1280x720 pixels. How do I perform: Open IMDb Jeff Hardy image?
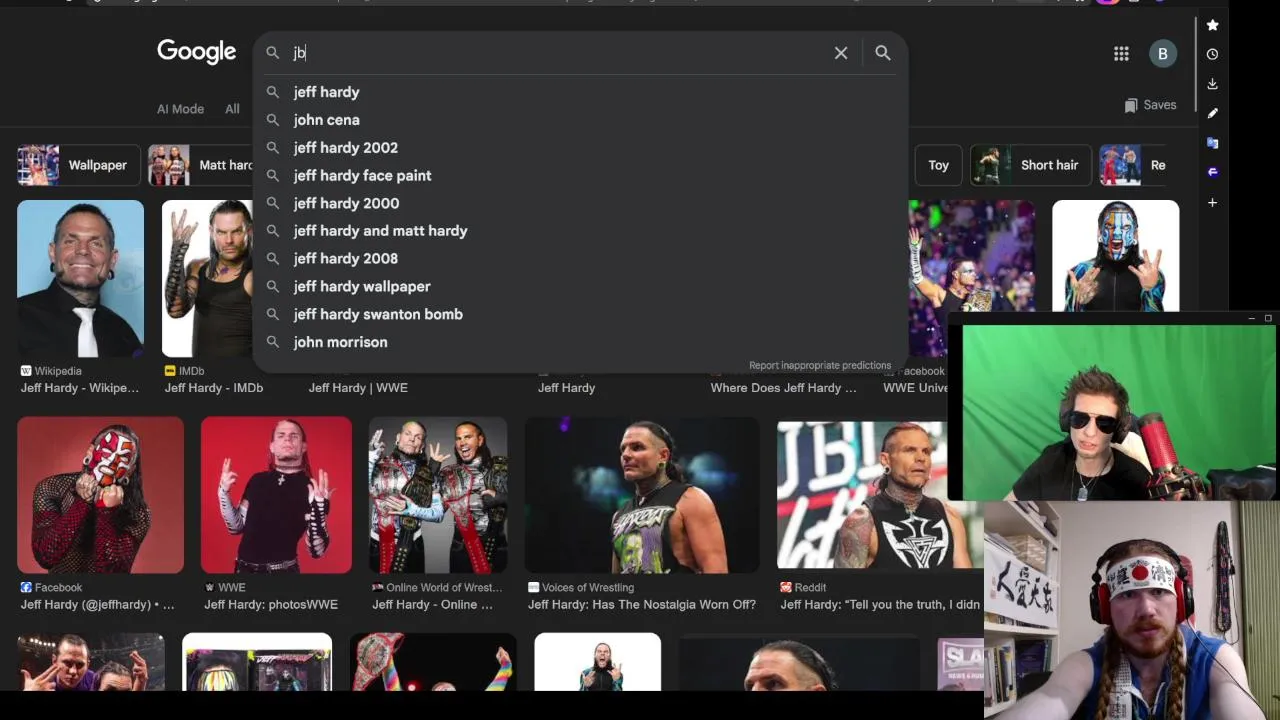click(x=207, y=279)
